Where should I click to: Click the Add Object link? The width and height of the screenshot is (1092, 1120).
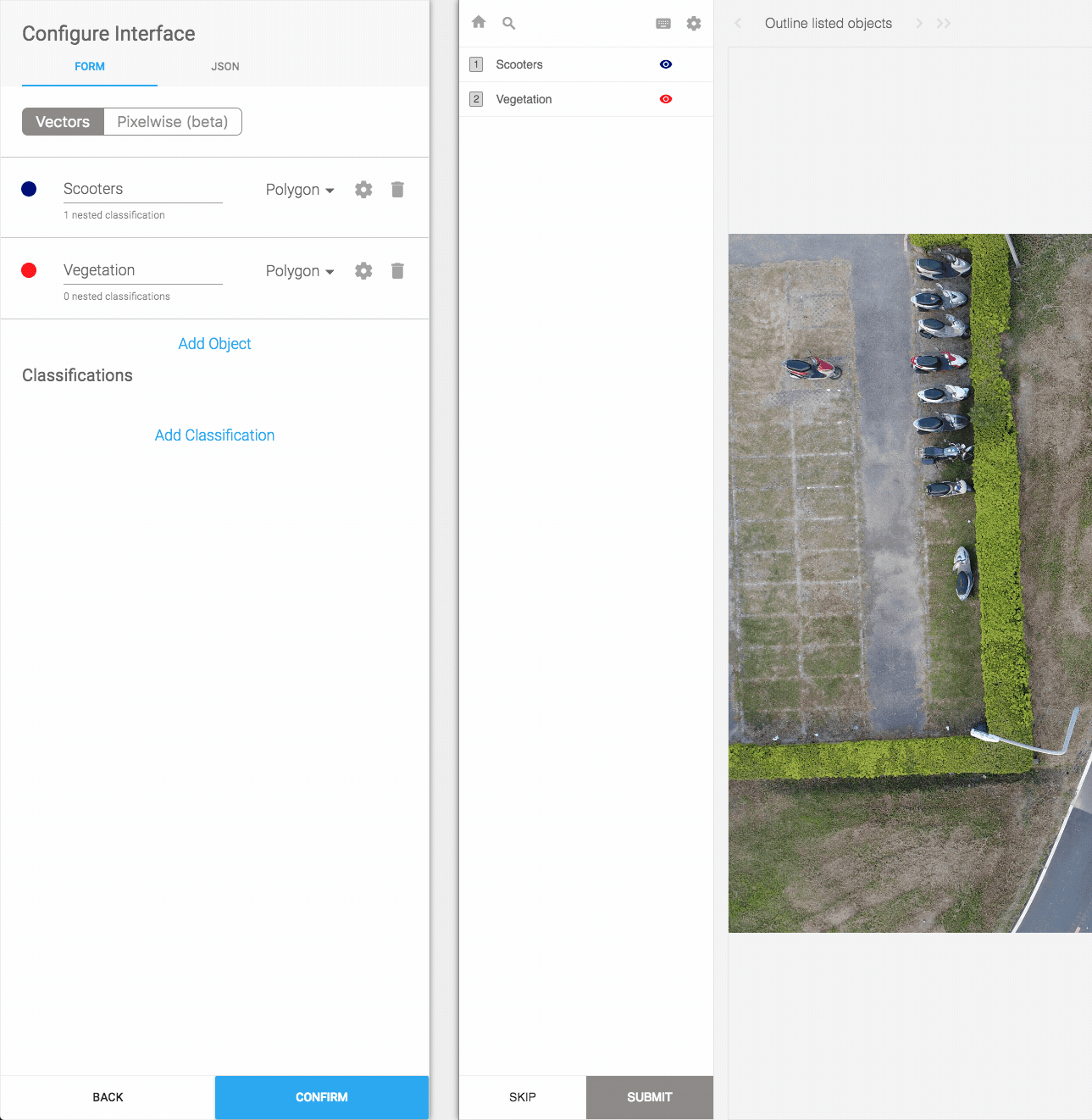point(214,344)
